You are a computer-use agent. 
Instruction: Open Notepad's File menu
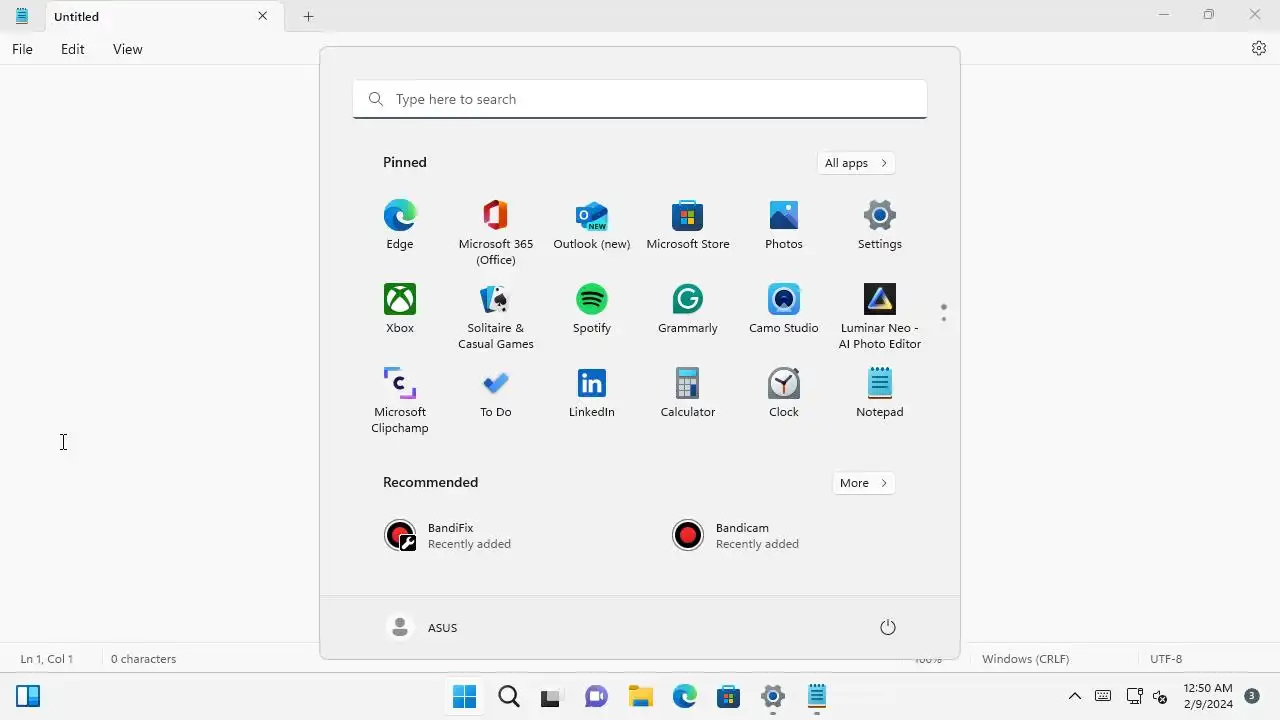point(22,49)
